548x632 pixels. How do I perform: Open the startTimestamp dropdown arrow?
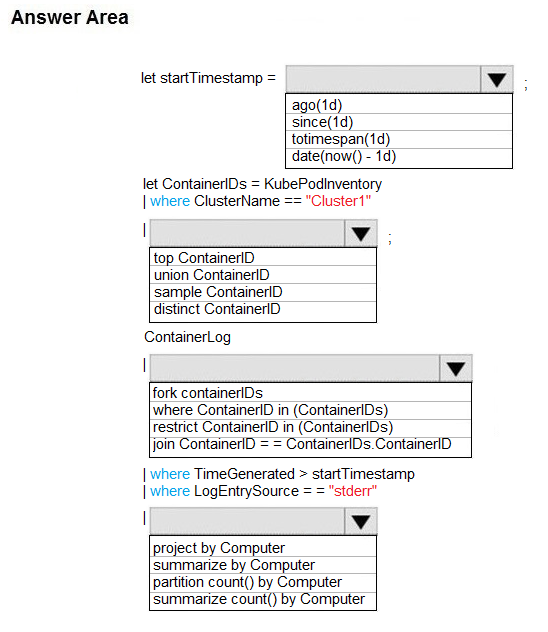click(496, 79)
